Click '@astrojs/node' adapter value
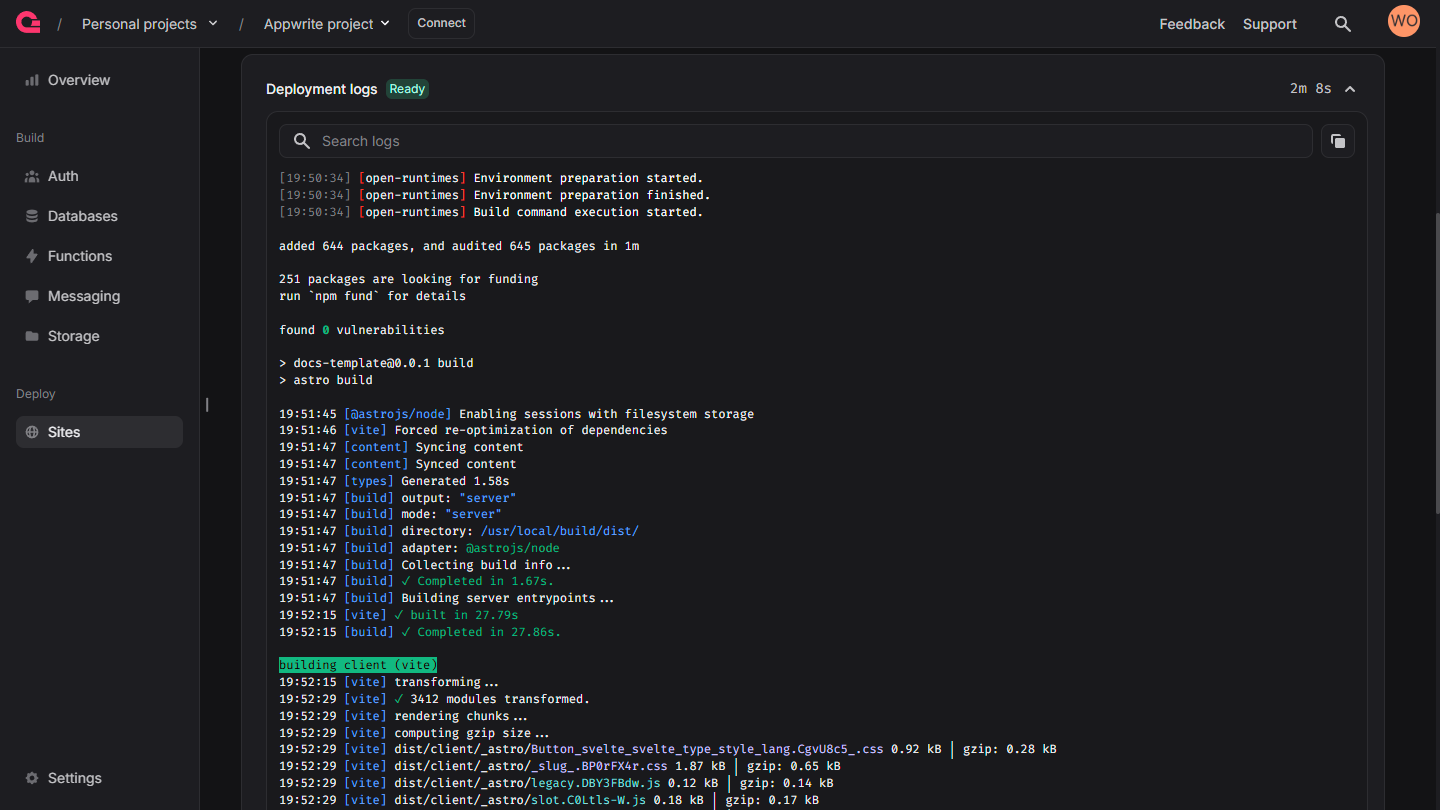The height and width of the screenshot is (810, 1440). [x=512, y=548]
